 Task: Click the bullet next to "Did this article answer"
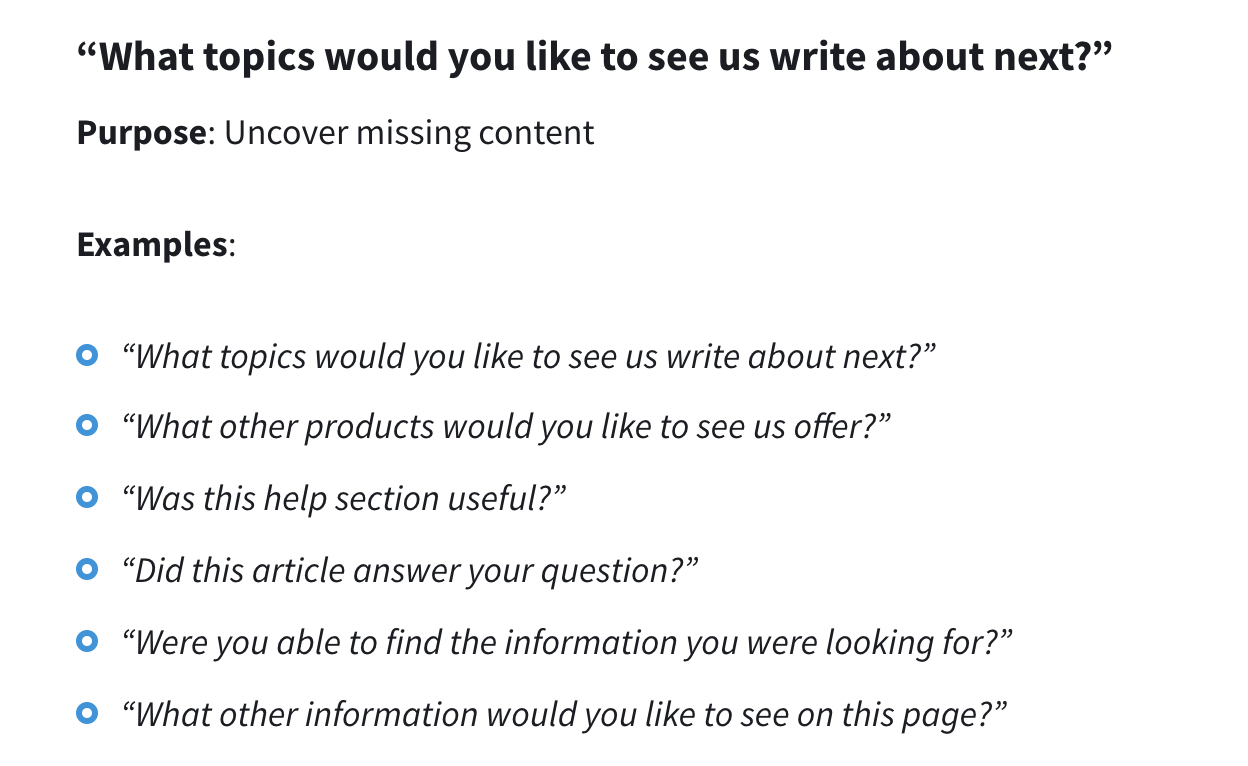[x=87, y=569]
